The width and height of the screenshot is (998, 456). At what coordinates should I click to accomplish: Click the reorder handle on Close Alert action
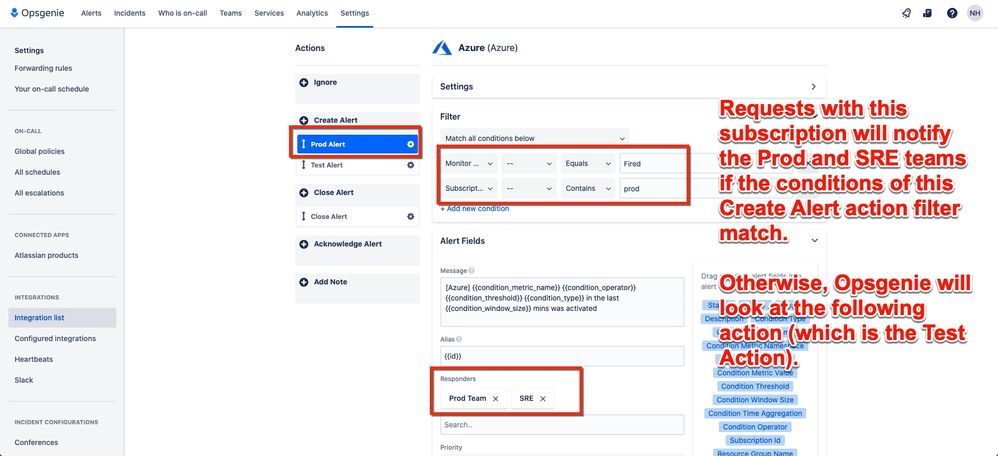click(x=304, y=217)
